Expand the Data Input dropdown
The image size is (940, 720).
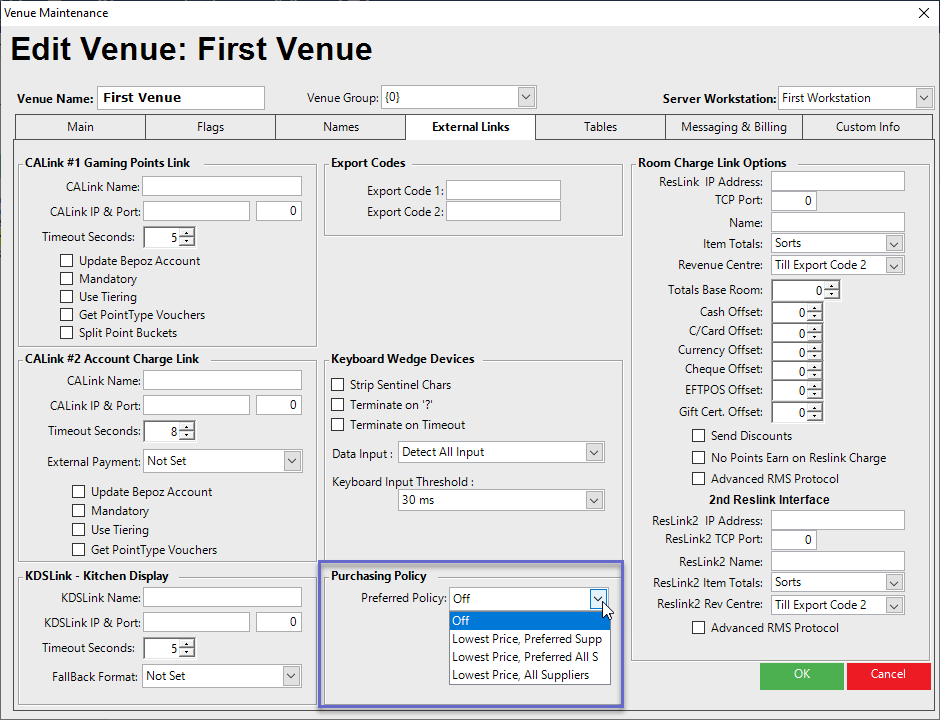pyautogui.click(x=593, y=452)
